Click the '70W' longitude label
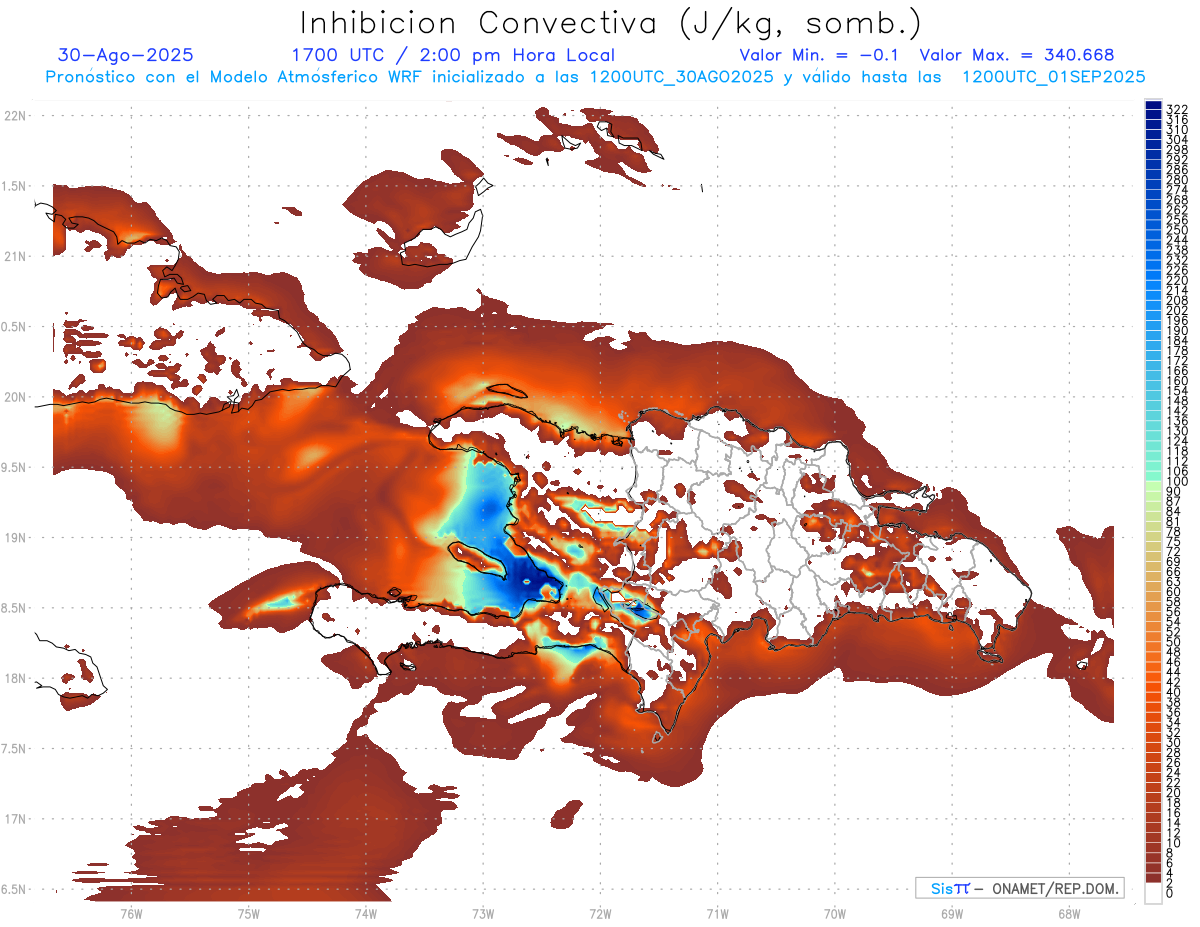Image resolution: width=1200 pixels, height=927 pixels. point(835,913)
